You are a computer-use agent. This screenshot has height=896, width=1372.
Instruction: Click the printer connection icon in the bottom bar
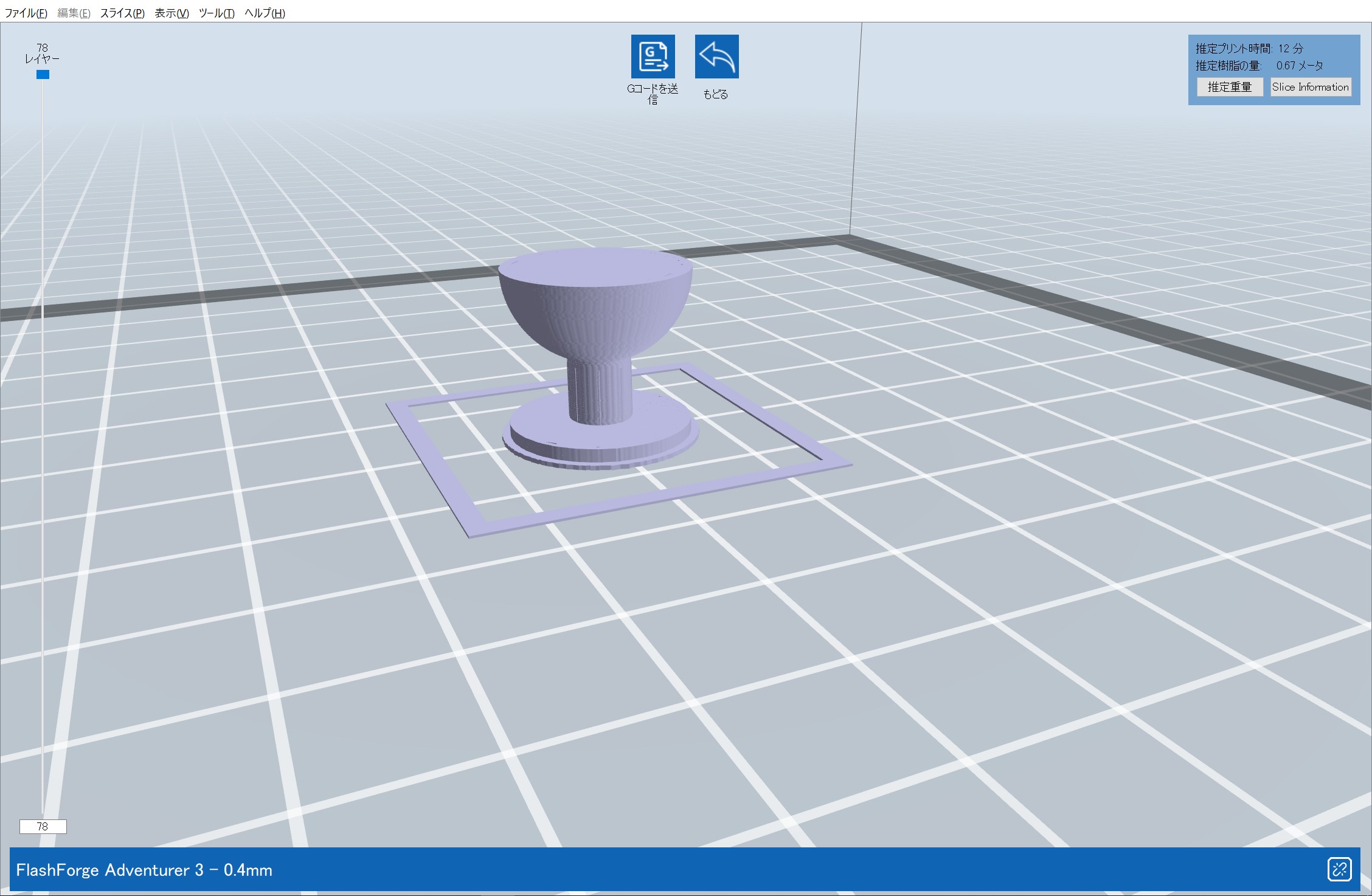pyautogui.click(x=1339, y=869)
